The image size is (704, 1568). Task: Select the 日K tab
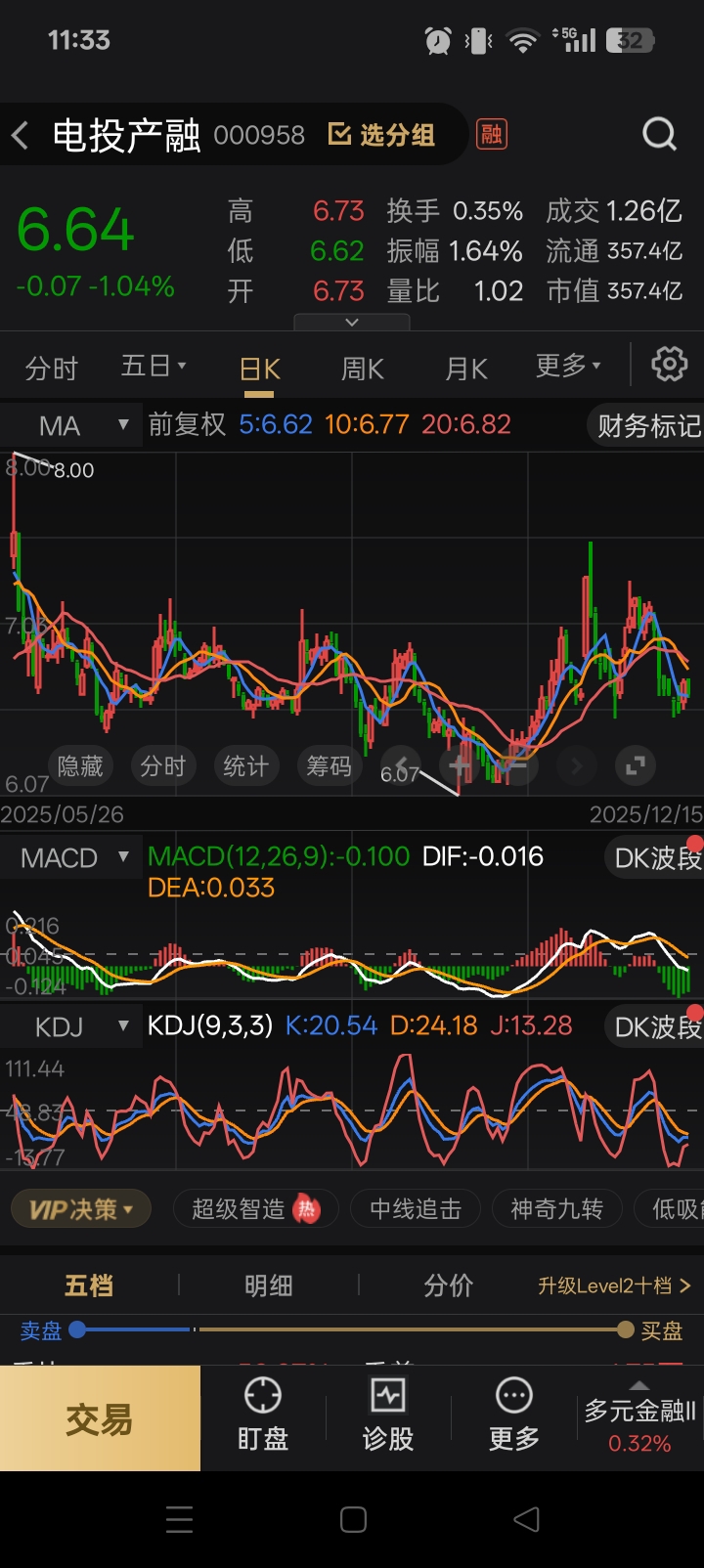coord(259,370)
